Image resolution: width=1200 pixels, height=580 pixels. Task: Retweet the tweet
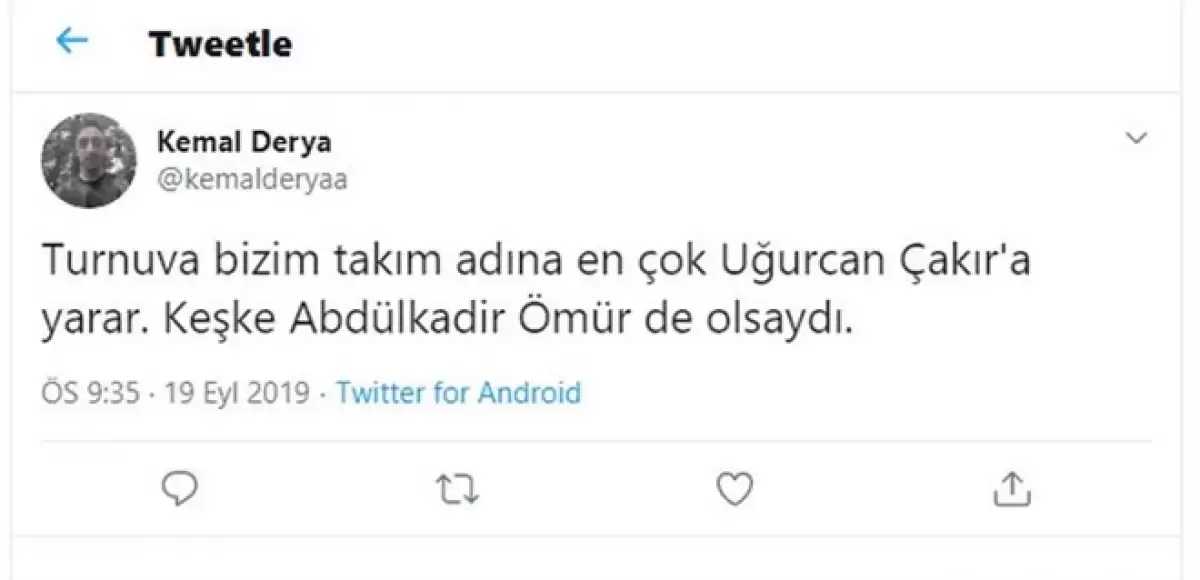pos(458,488)
